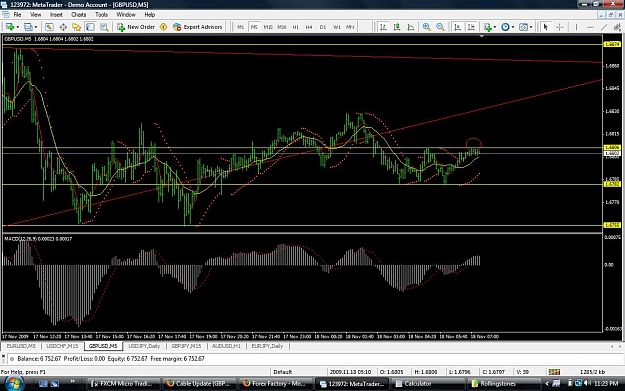Switch chart to MN timeframe
This screenshot has width=625, height=391.
click(350, 27)
